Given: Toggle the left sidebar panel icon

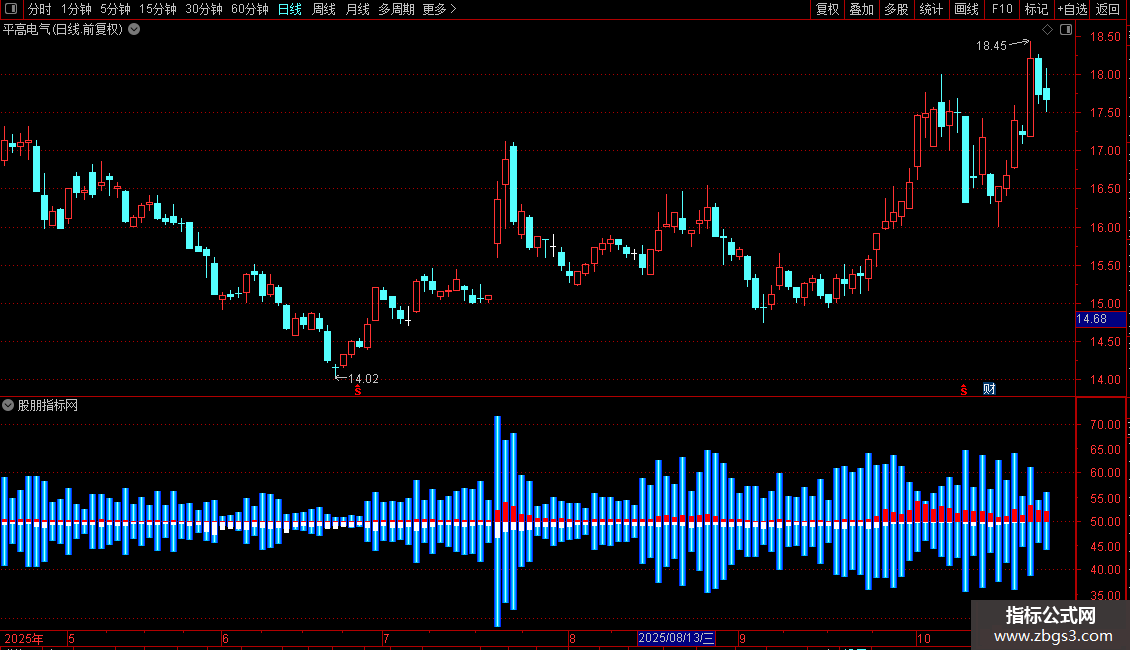Looking at the screenshot, I should point(11,9).
